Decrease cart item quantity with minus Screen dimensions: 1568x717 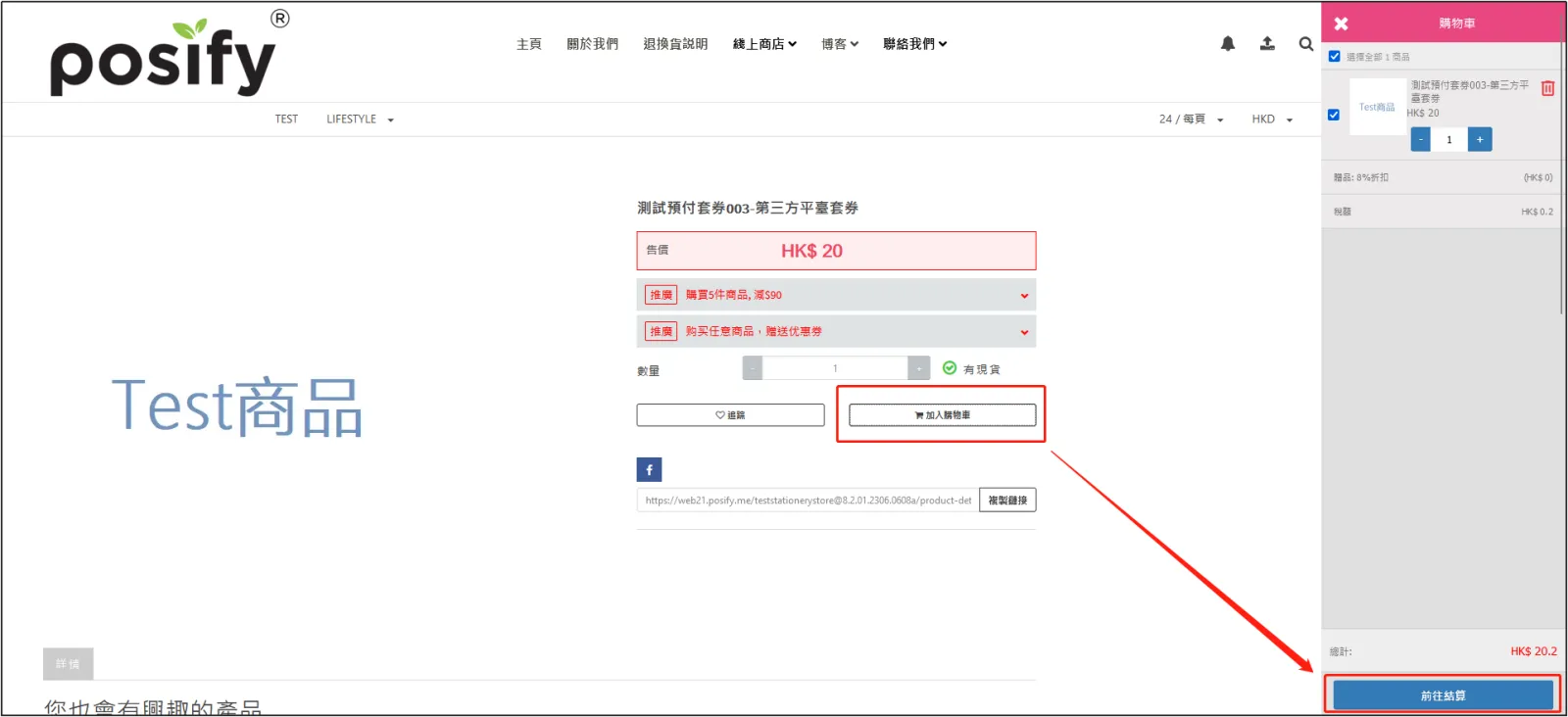pyautogui.click(x=1420, y=139)
